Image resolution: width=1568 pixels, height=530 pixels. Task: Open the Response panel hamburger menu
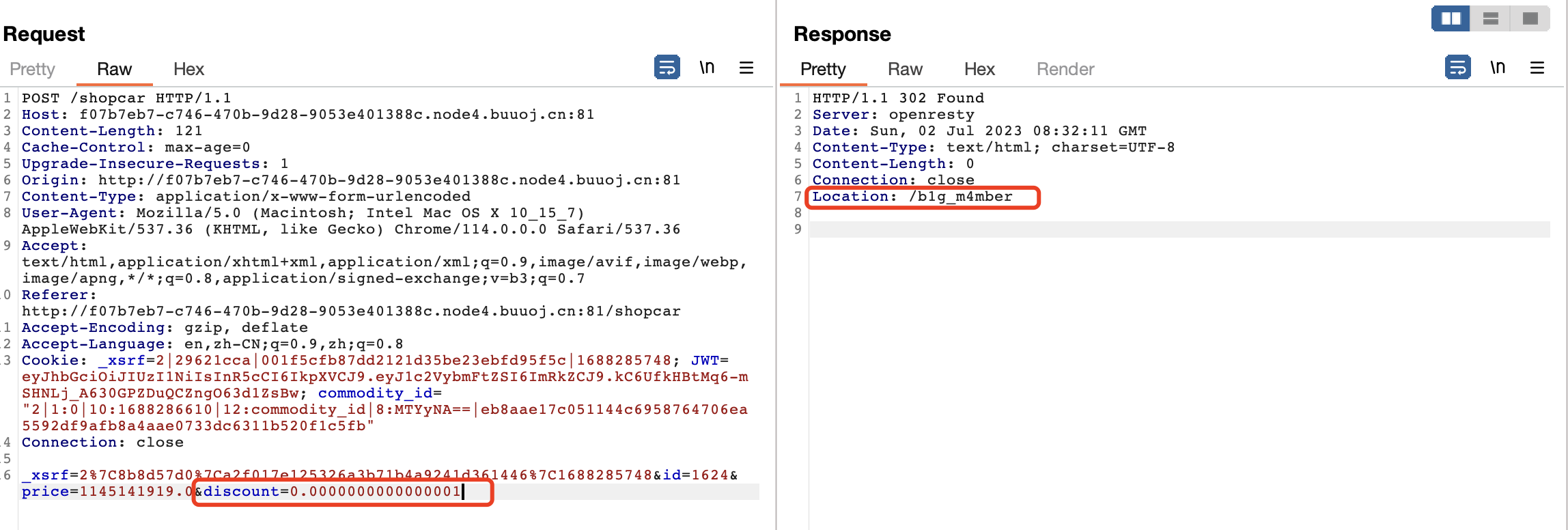click(x=1537, y=68)
